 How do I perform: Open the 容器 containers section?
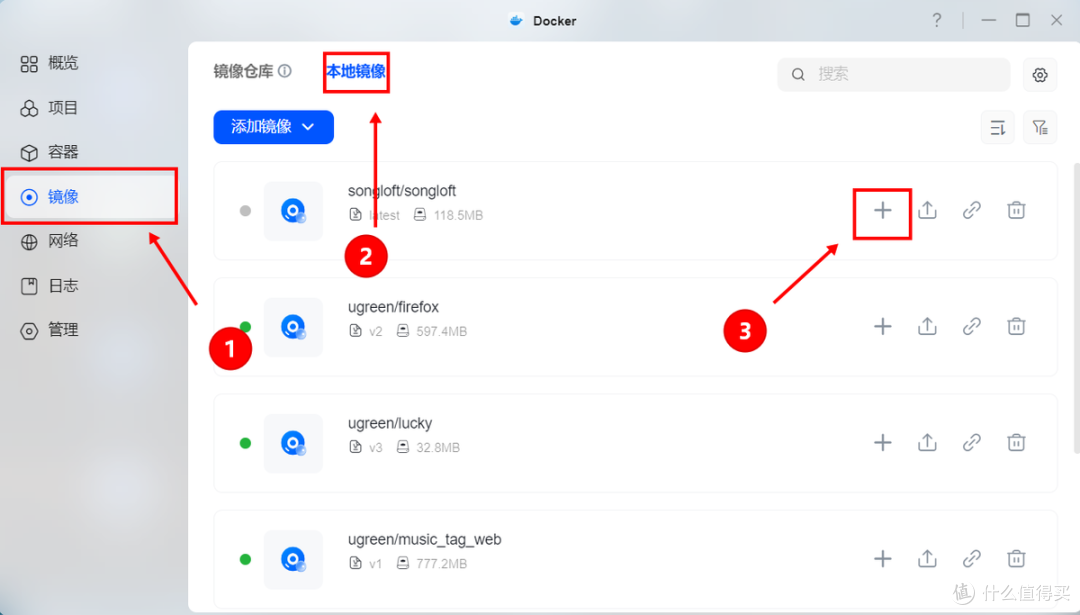pos(50,152)
